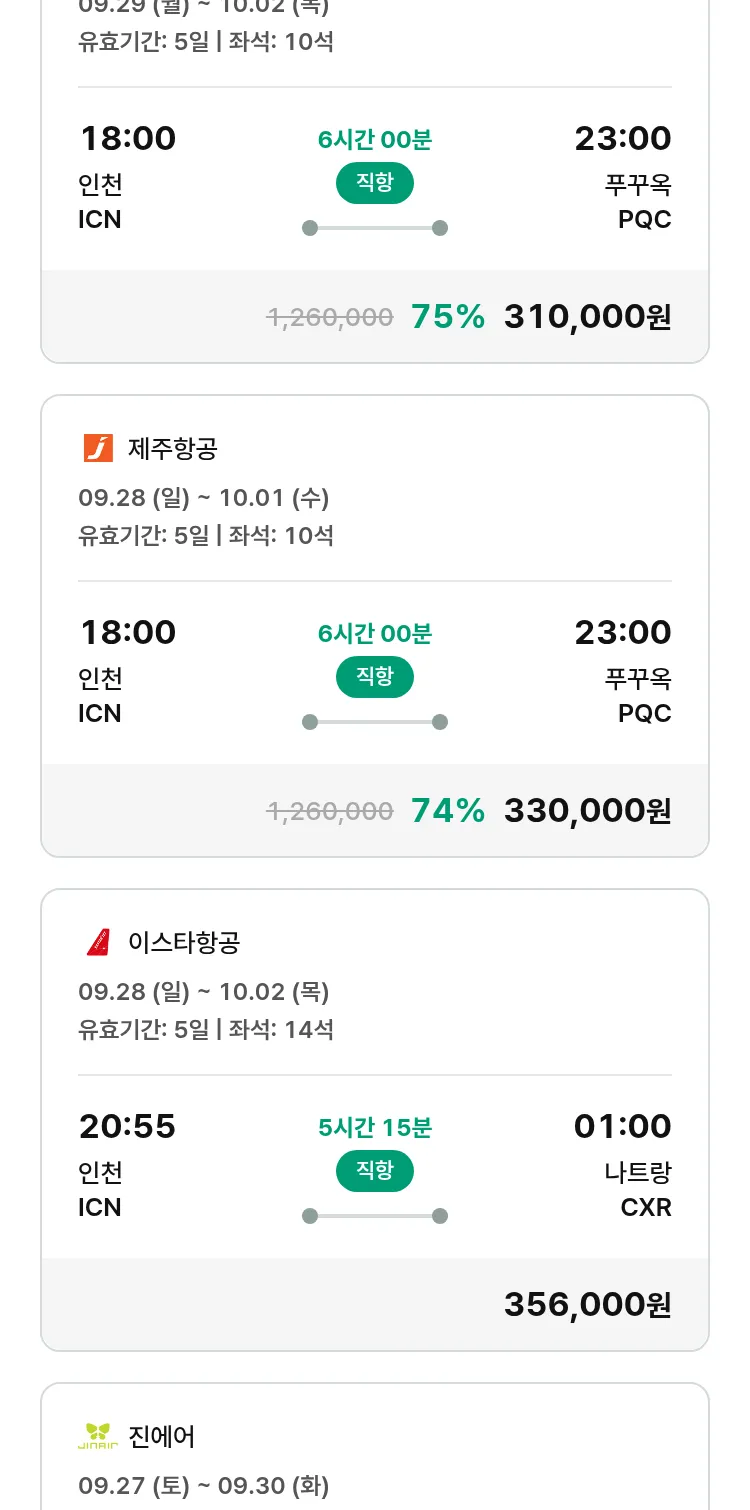Image resolution: width=750 pixels, height=1510 pixels.
Task: Click the 75% discount label
Action: pos(447,317)
